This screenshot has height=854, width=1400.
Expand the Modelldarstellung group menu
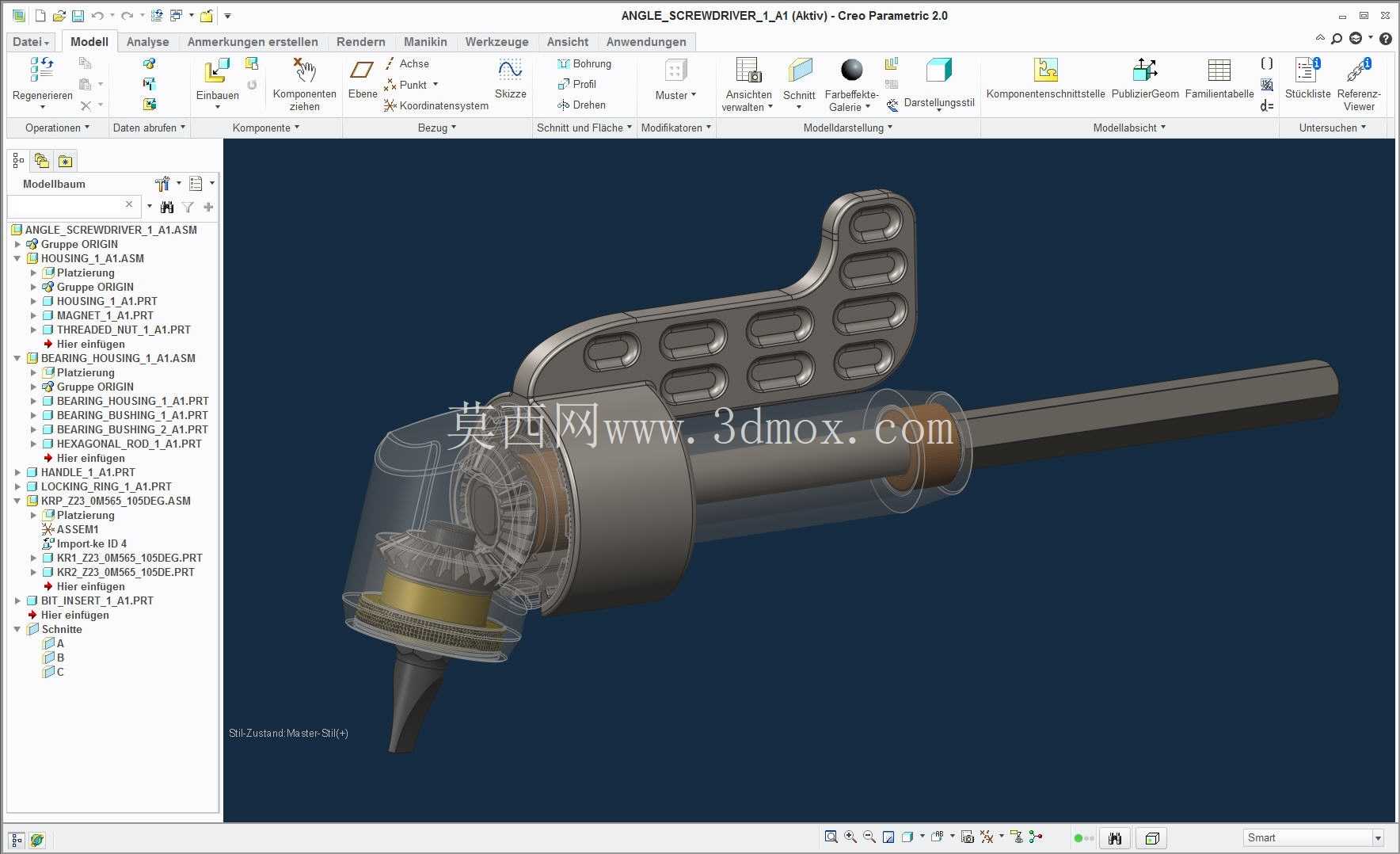point(847,128)
